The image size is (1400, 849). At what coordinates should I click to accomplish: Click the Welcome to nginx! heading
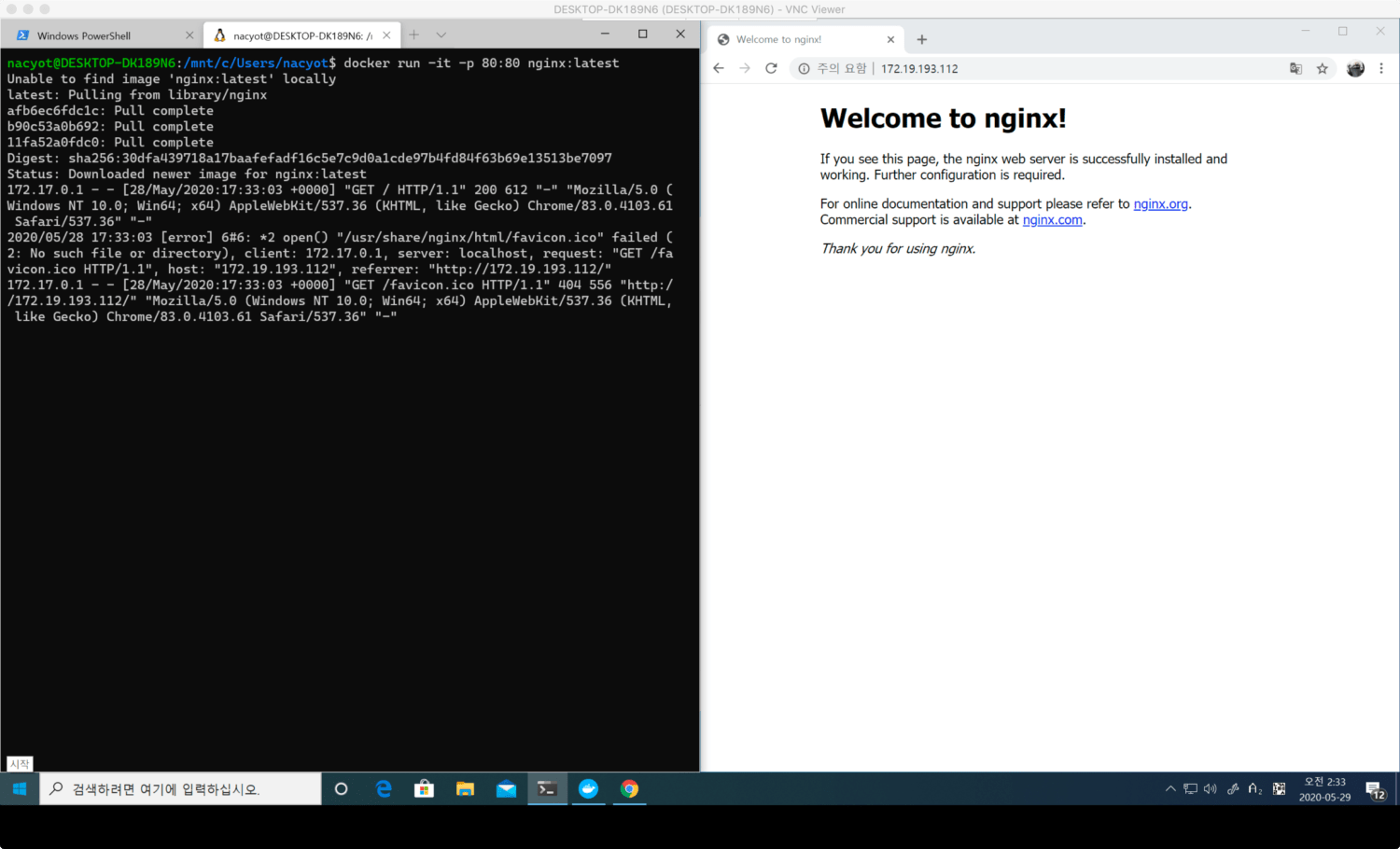click(x=943, y=118)
